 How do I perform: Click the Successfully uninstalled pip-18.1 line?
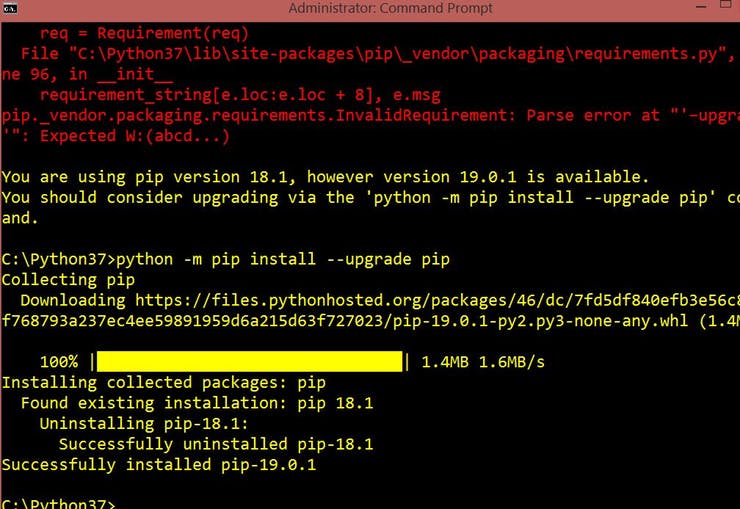(216, 444)
